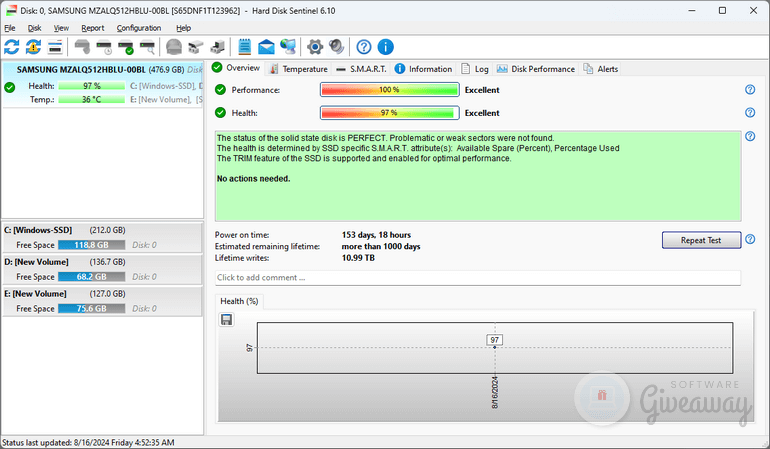Click the left panel Temp 36 °C bar
The height and width of the screenshot is (449, 770).
[x=91, y=99]
